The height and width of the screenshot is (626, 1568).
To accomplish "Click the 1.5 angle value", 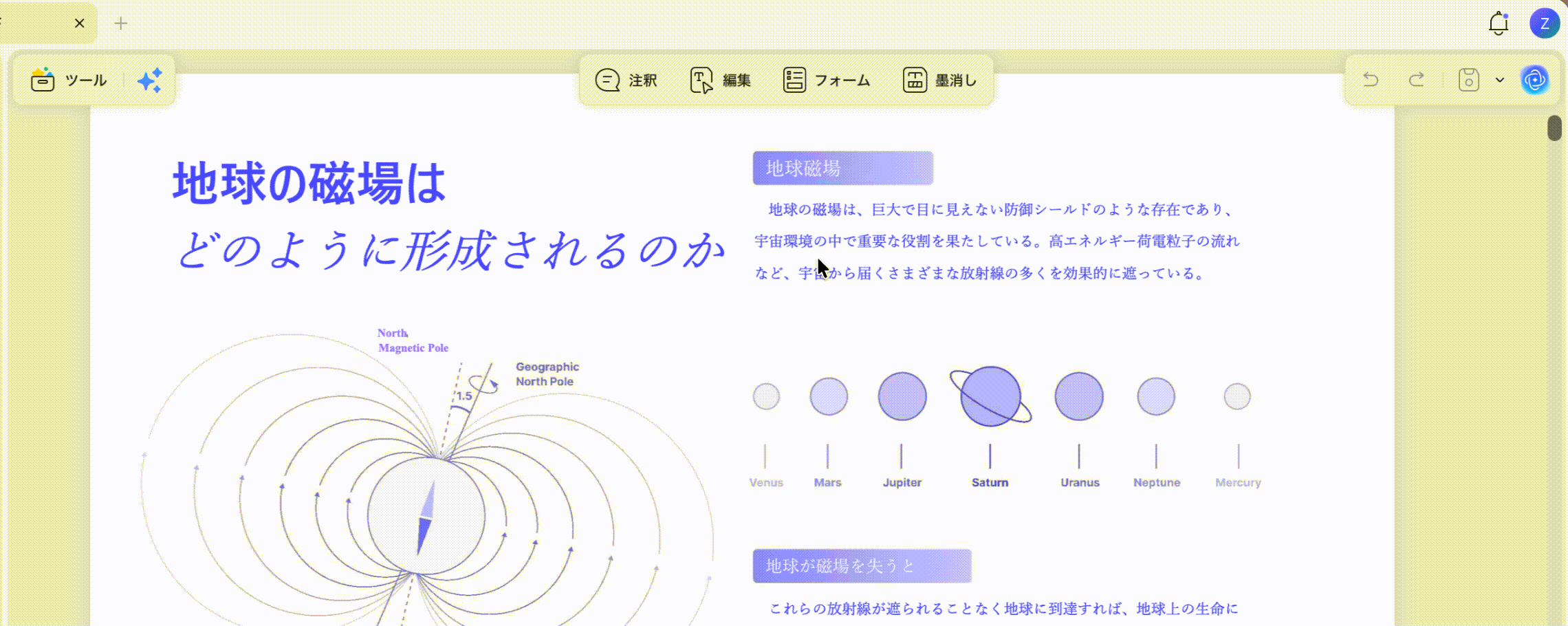I will point(464,396).
